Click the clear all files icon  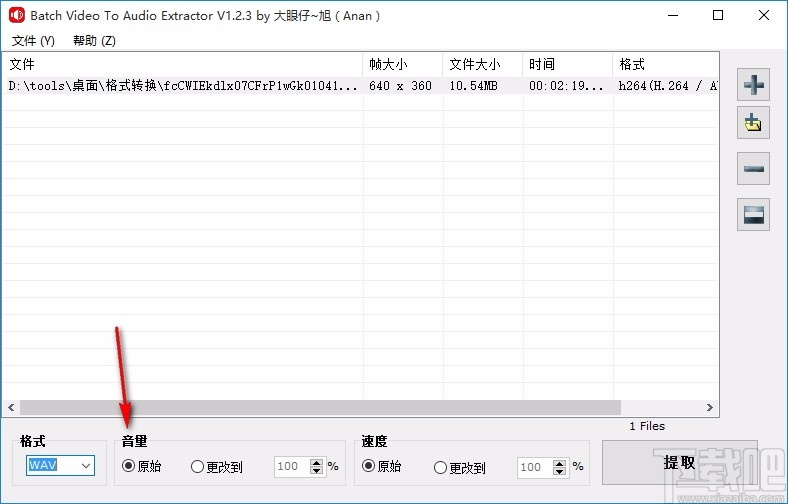click(x=753, y=215)
